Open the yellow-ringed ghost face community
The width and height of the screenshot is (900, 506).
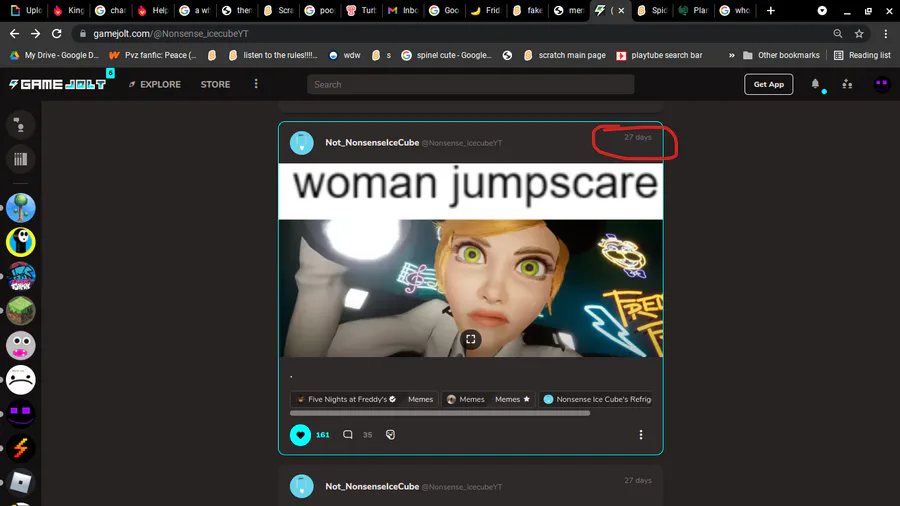coord(21,242)
